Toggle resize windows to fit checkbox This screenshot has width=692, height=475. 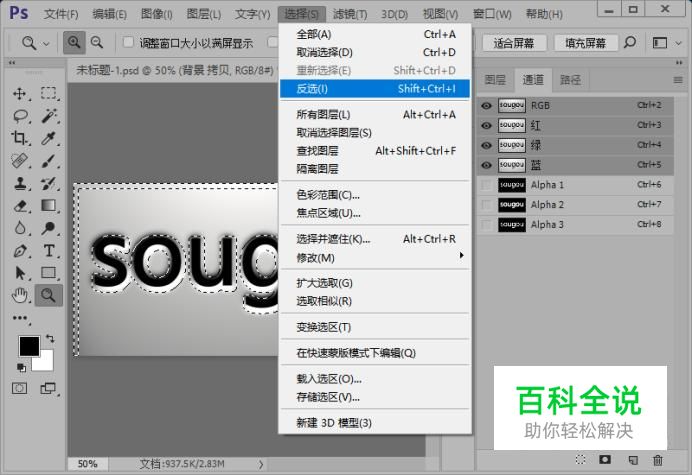tap(128, 42)
